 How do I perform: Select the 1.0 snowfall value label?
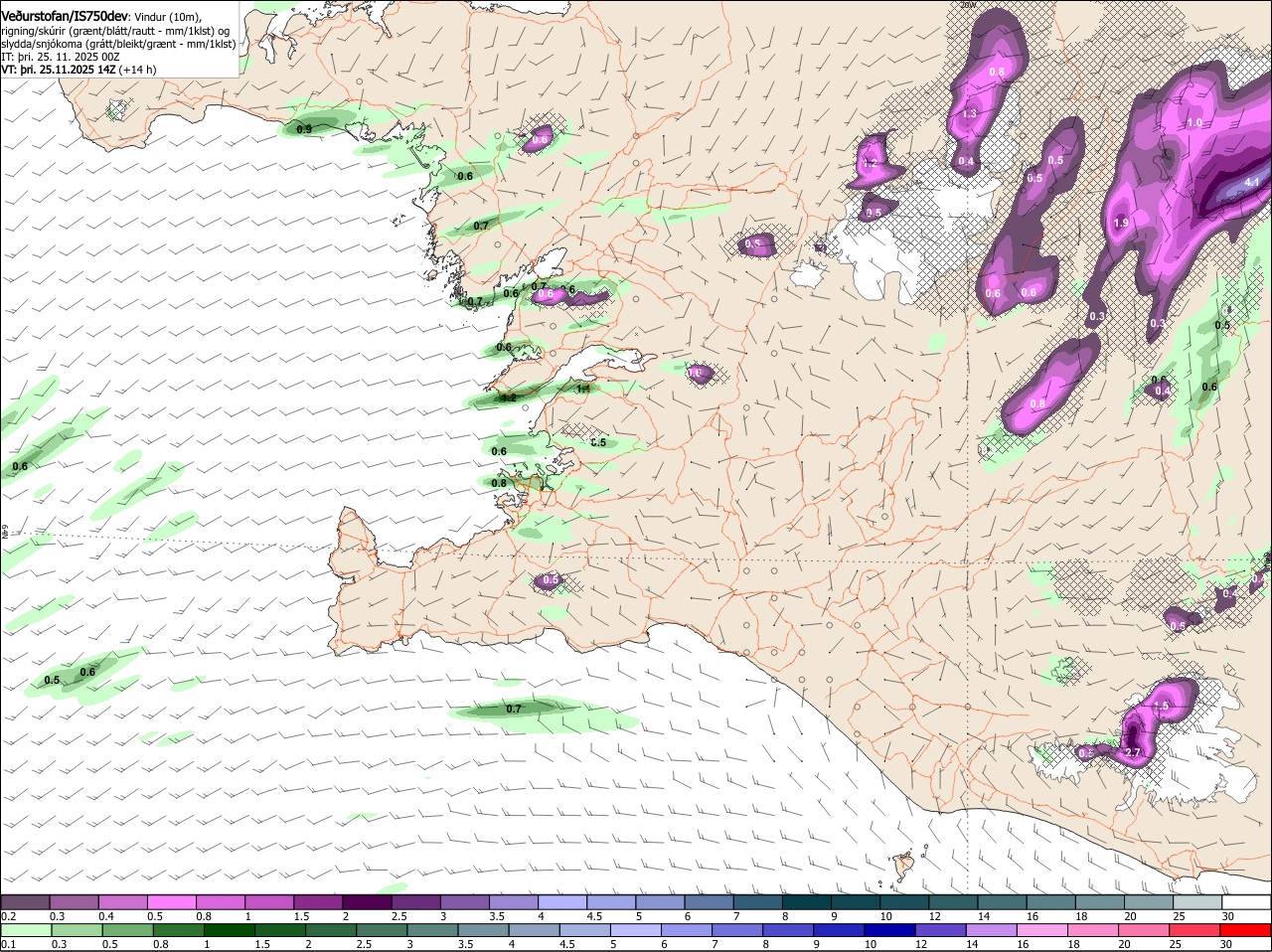click(x=1194, y=122)
